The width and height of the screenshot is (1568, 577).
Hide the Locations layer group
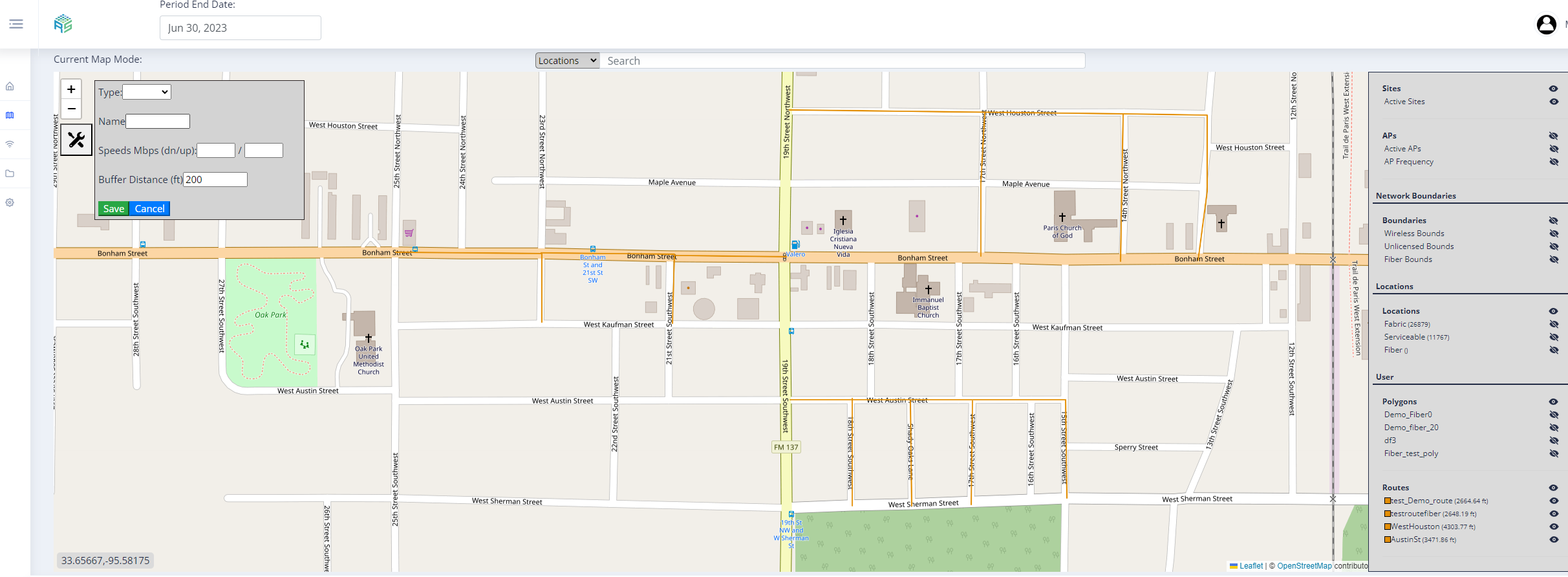(1553, 311)
